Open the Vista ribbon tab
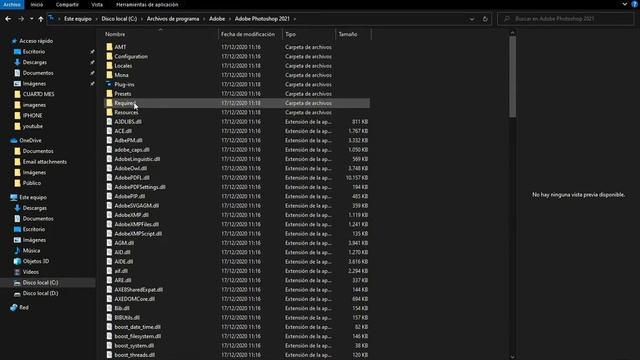This screenshot has width=640, height=360. pos(97,4)
